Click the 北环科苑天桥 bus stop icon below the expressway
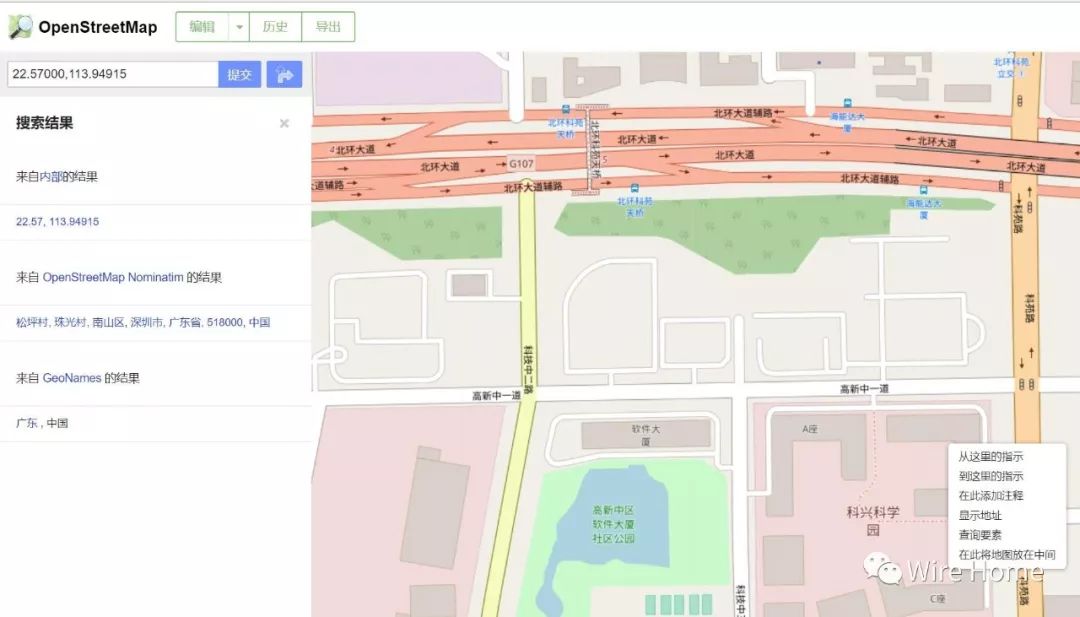 634,188
